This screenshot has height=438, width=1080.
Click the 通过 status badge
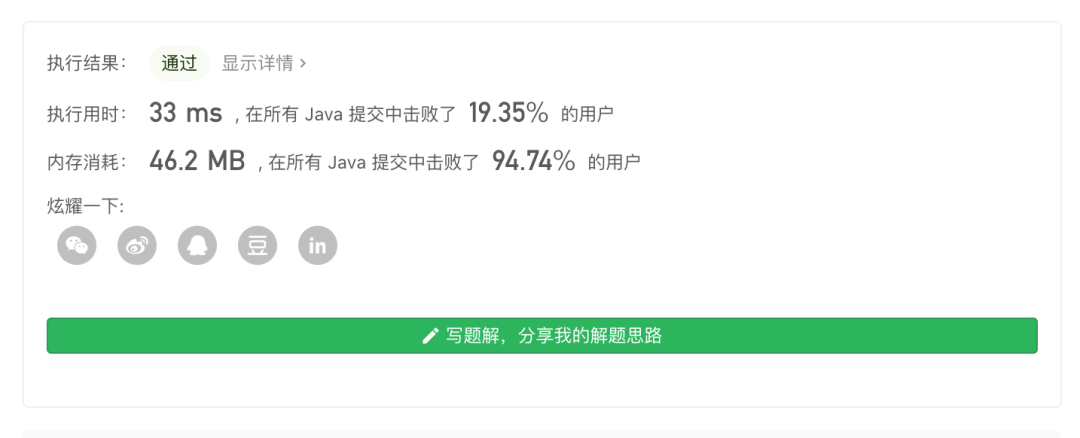click(x=179, y=63)
